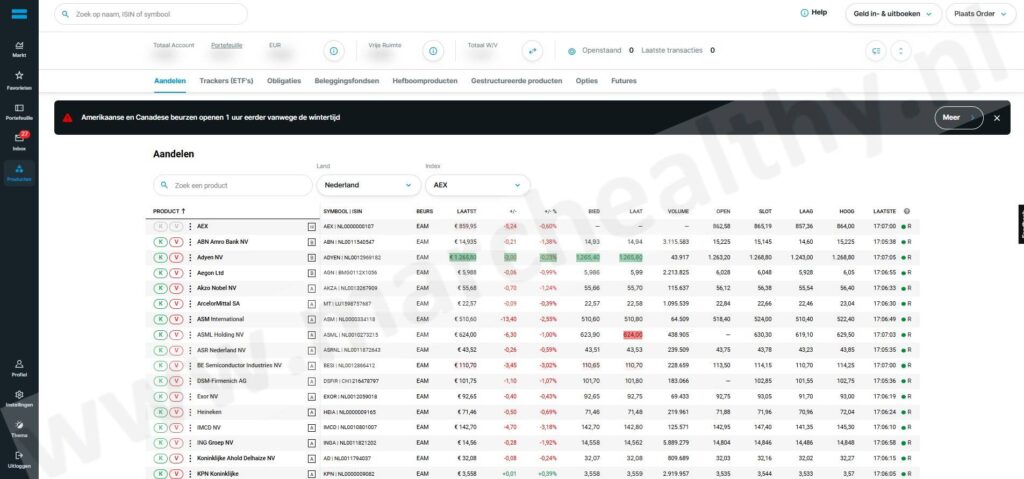1024x479 pixels.
Task: Open the Obligaties tab
Action: click(x=284, y=81)
